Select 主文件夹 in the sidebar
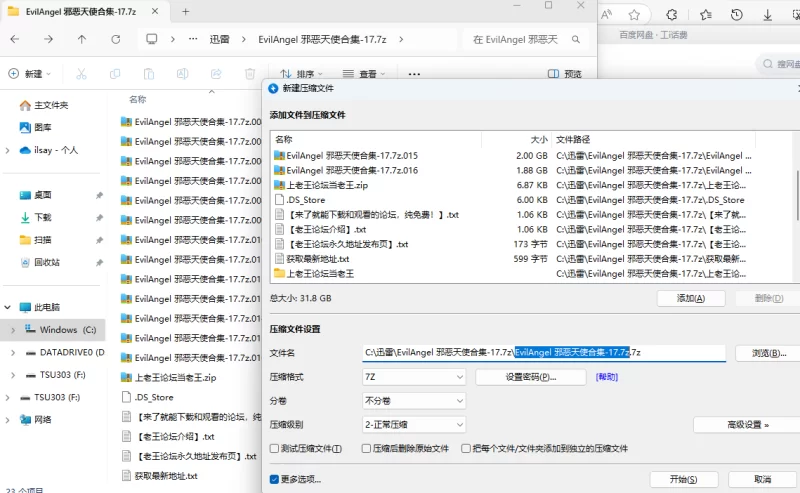 pos(51,106)
